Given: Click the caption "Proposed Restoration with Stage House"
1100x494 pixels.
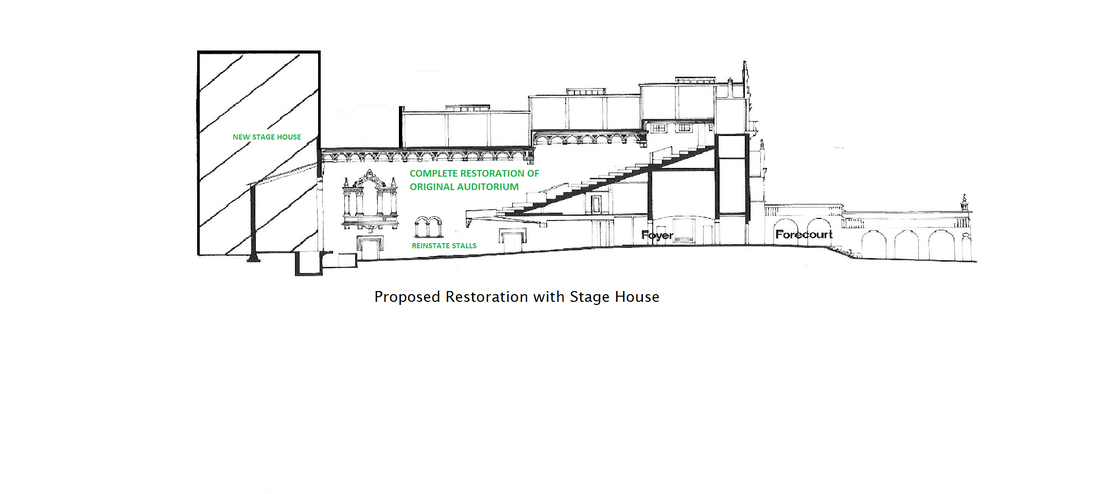Looking at the screenshot, I should point(516,297).
